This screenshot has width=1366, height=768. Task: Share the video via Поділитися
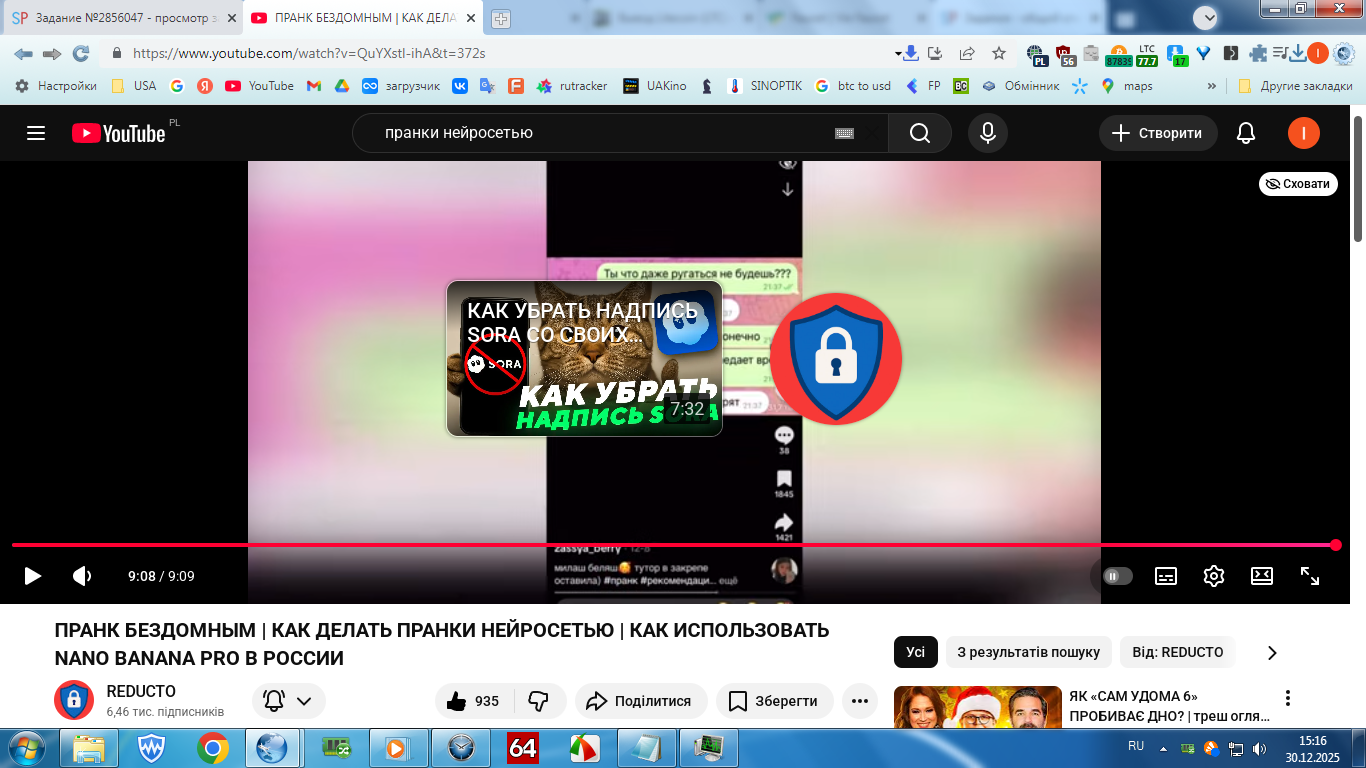(x=641, y=701)
